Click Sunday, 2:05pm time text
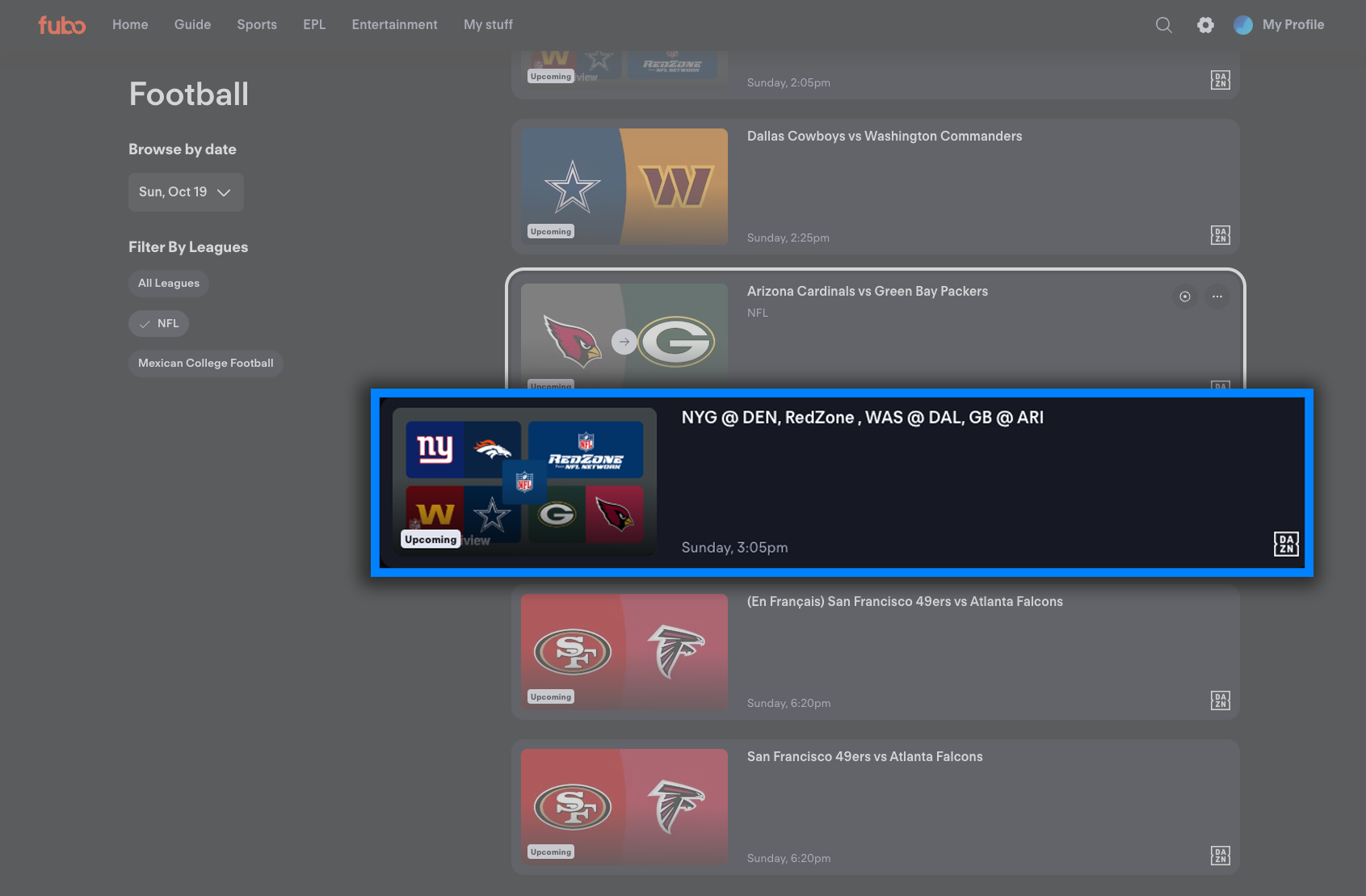The image size is (1366, 896). point(788,83)
